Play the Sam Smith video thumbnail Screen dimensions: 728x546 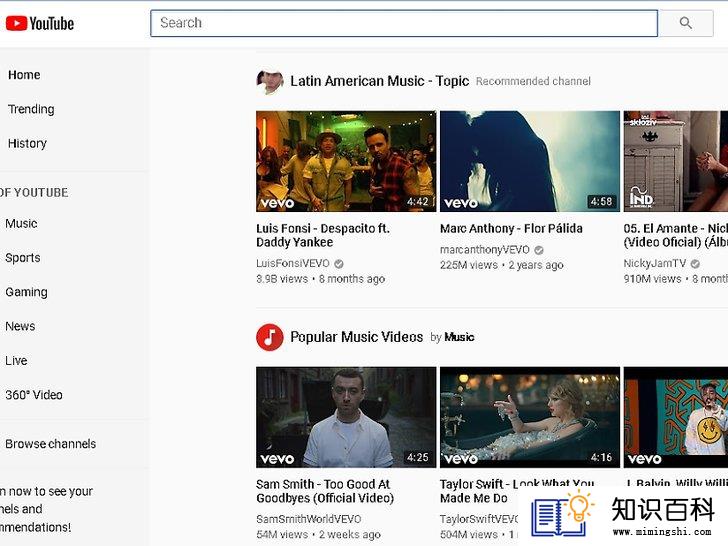click(346, 417)
